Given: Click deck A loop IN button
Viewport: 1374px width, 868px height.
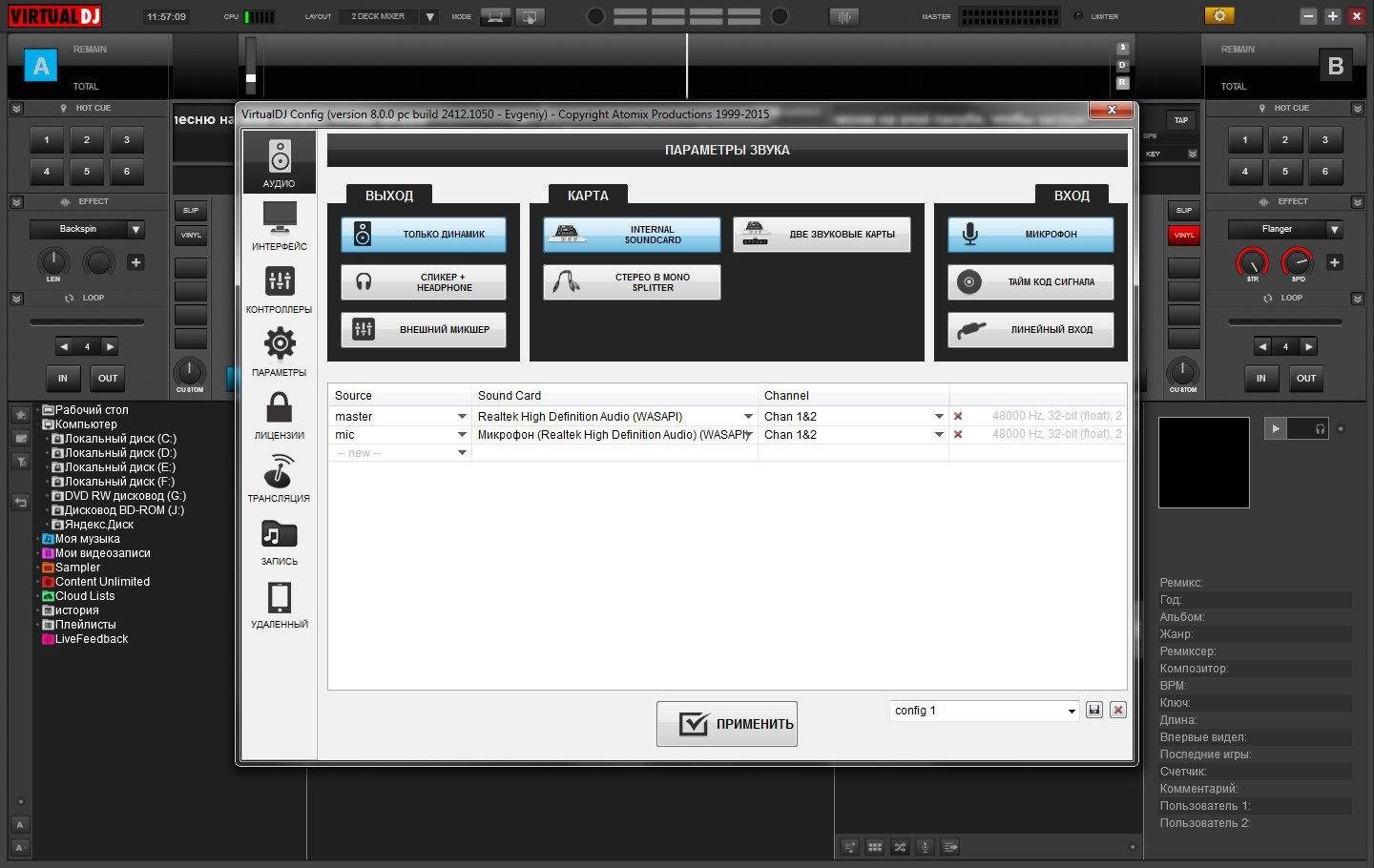Looking at the screenshot, I should click(x=62, y=378).
